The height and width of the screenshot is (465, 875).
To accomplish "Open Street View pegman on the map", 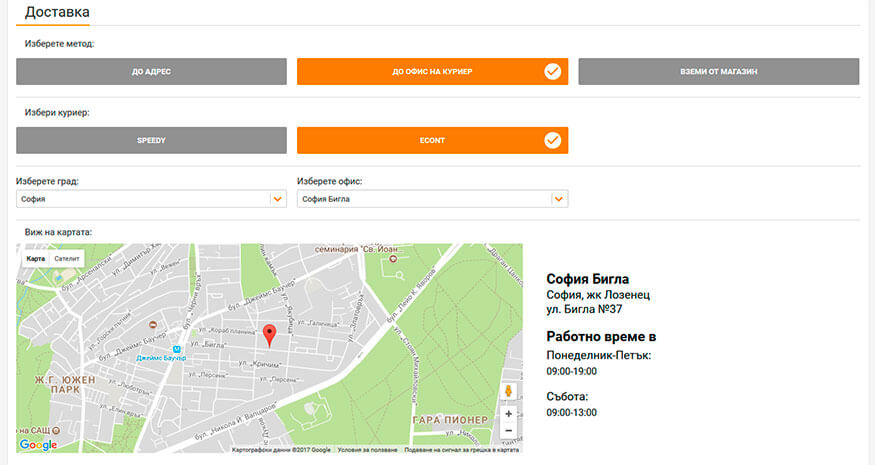I will click(x=508, y=391).
